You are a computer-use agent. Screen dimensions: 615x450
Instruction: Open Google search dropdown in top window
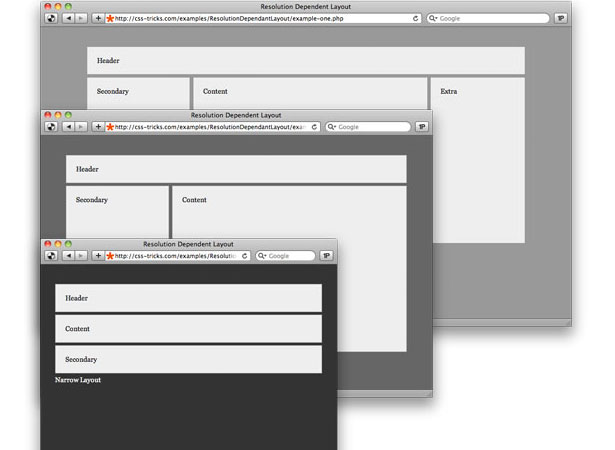click(433, 18)
